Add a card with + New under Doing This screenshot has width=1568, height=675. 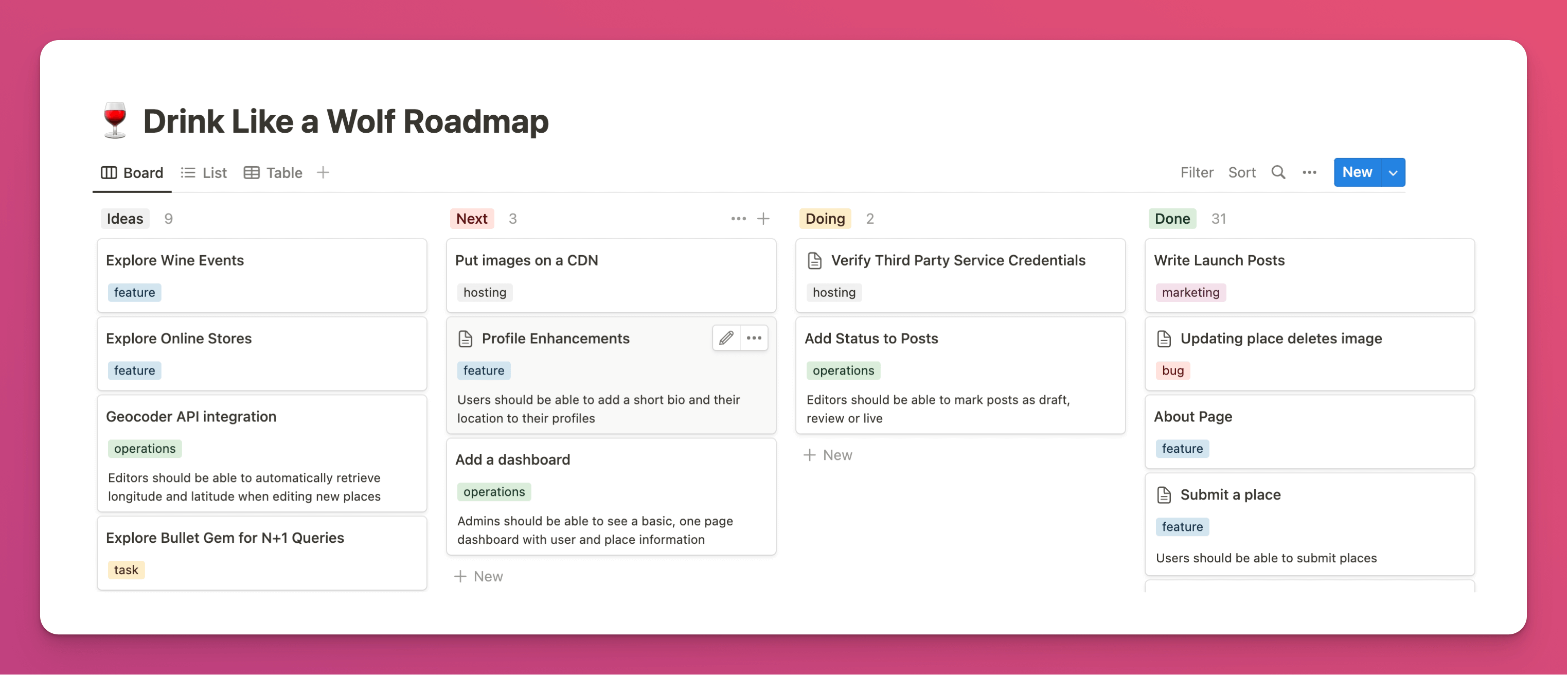[828, 455]
